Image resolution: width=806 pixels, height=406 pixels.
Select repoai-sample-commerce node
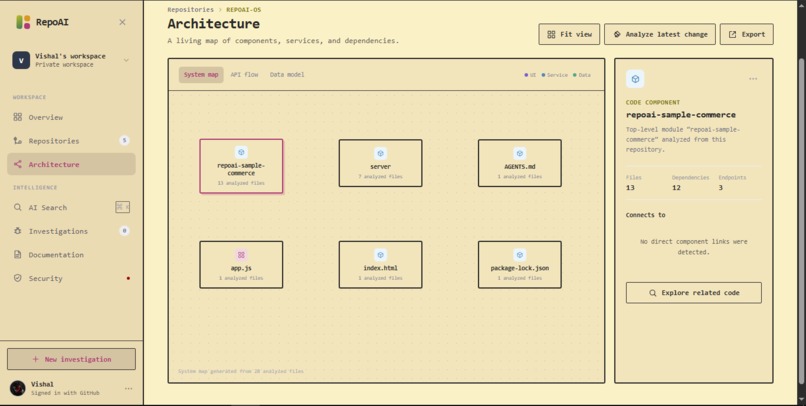(241, 166)
